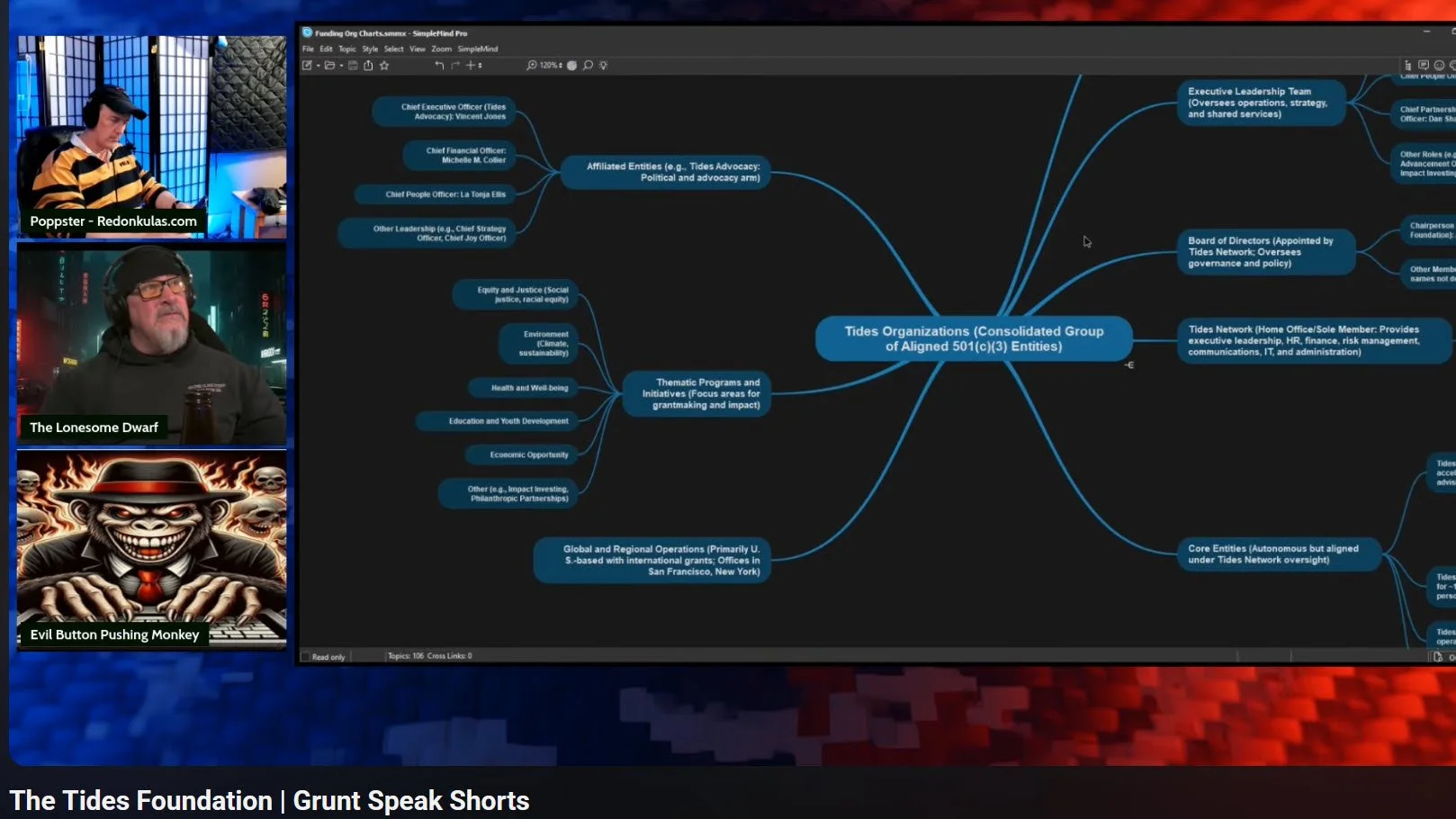1456x819 pixels.
Task: Click the lightbulb brainstorm icon
Action: click(x=603, y=65)
